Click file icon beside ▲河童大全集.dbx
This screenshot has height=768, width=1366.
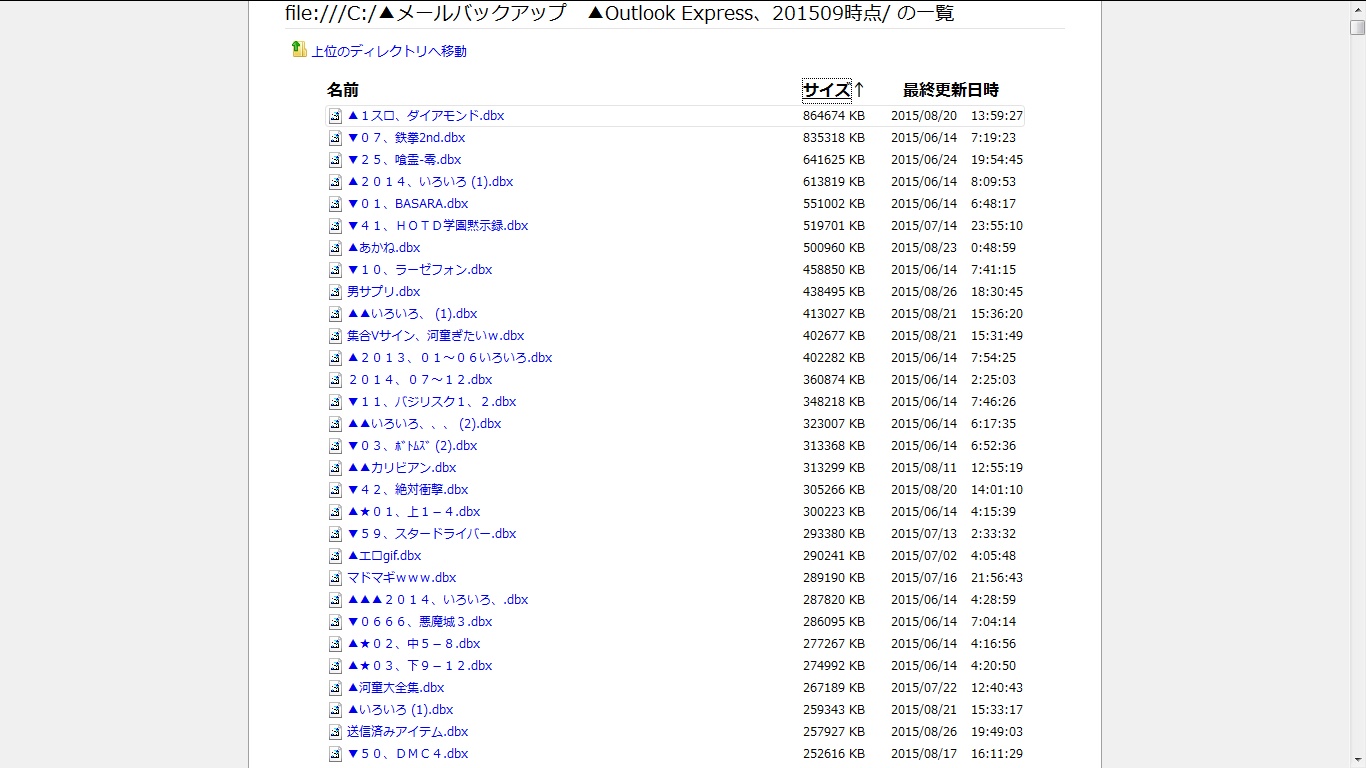(x=336, y=688)
